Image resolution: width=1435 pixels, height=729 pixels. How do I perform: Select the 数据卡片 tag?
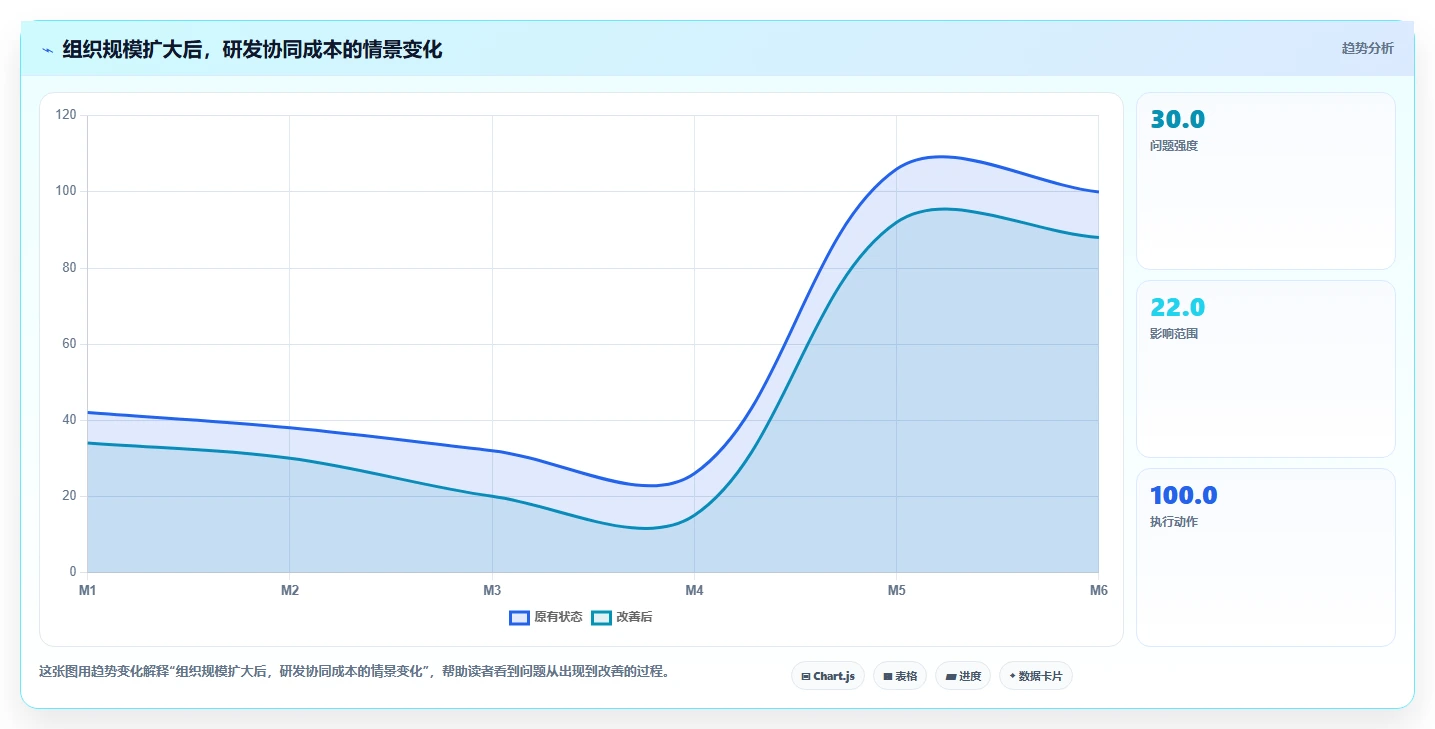click(1036, 676)
